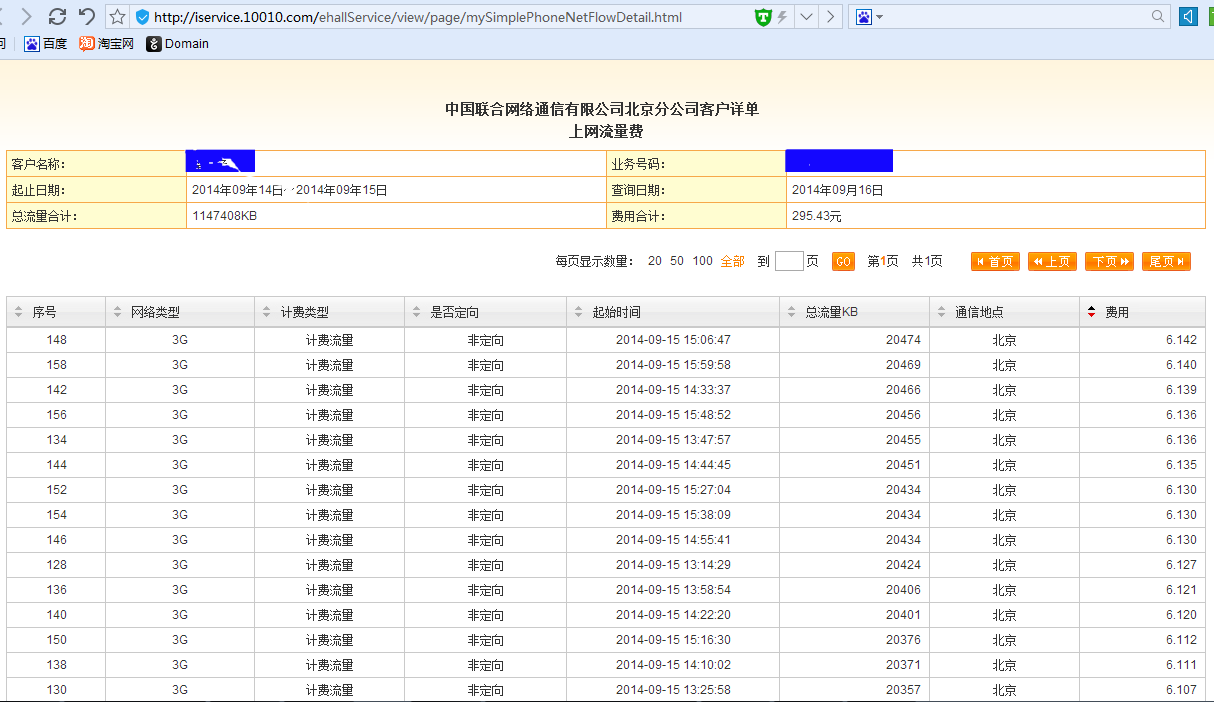Open the Baidu bookmark
The width and height of the screenshot is (1214, 702).
[46, 44]
